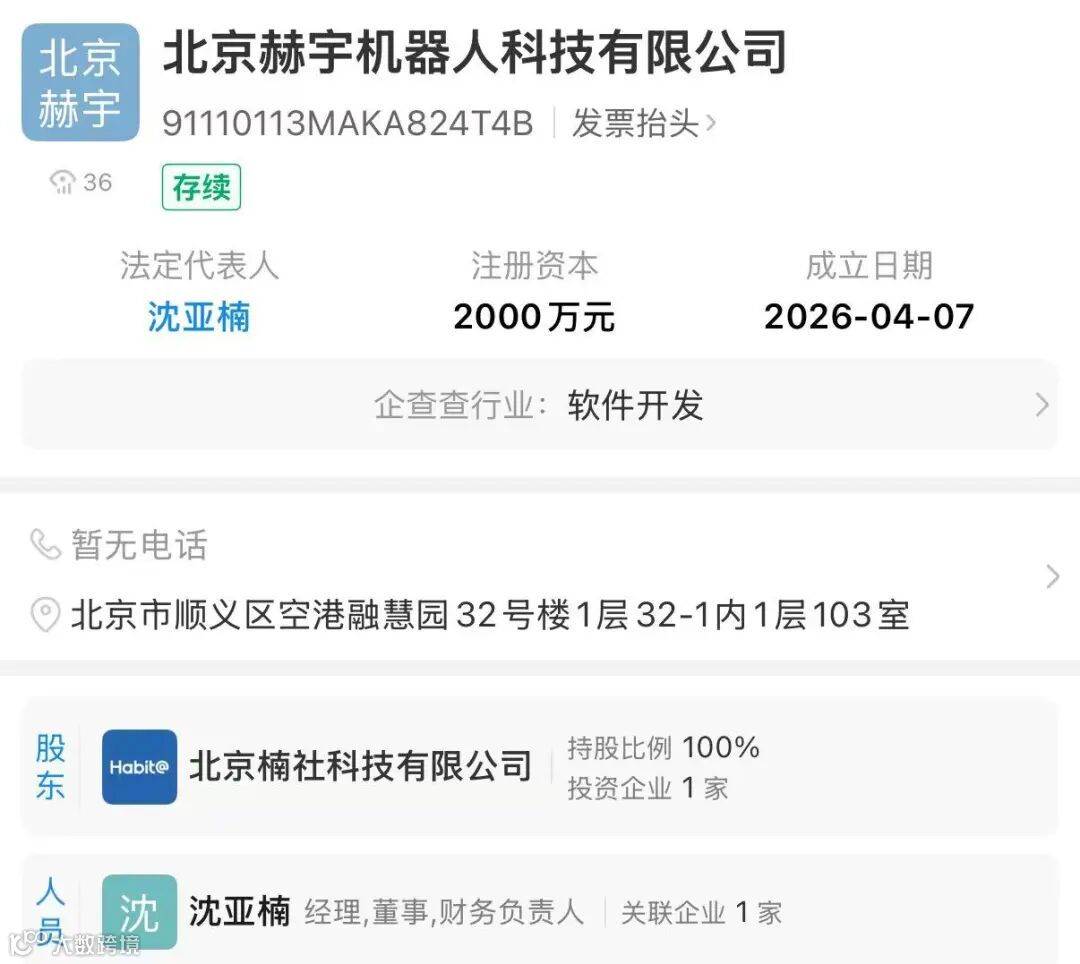Tap 关联企业 1 家 next to 沈亚楠
The height and width of the screenshot is (964, 1080).
pyautogui.click(x=701, y=913)
